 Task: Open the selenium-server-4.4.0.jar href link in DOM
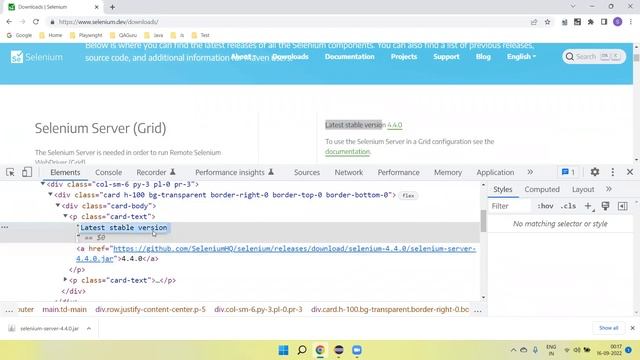(276, 253)
